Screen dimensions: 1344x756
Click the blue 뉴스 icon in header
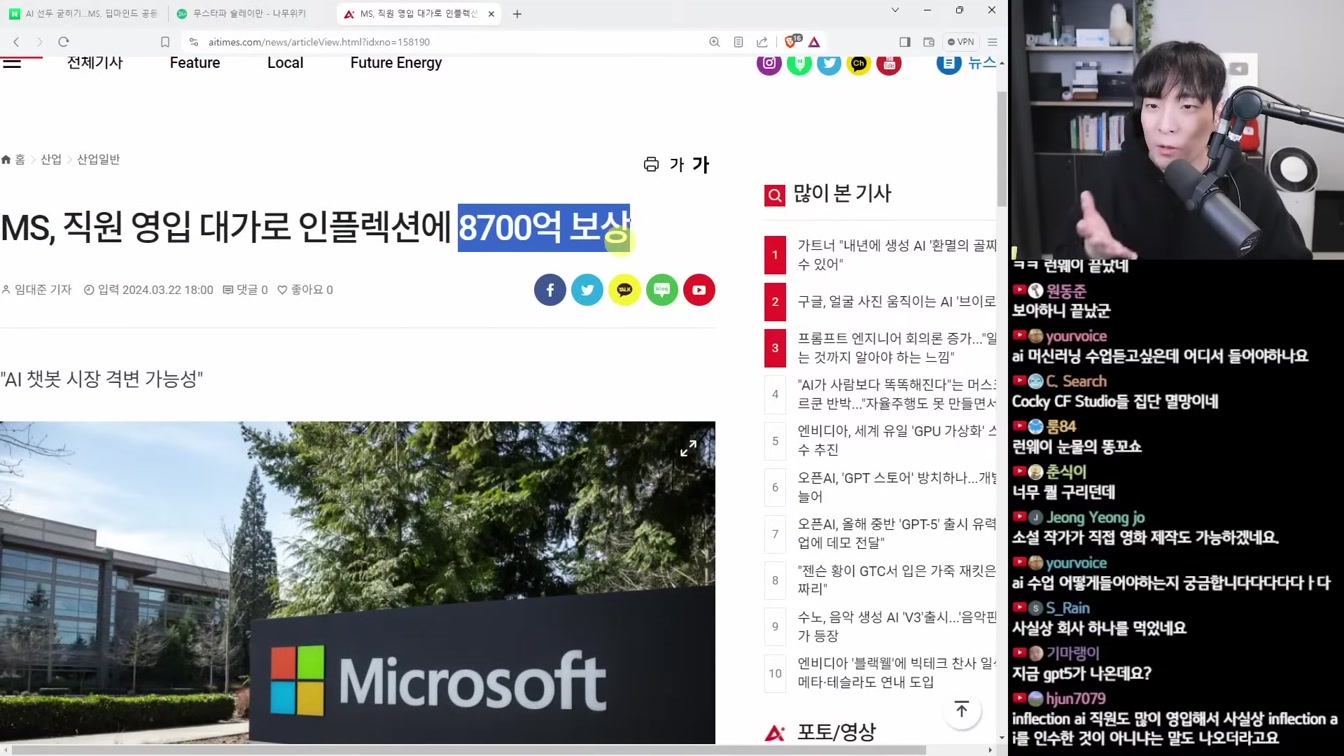[x=949, y=63]
